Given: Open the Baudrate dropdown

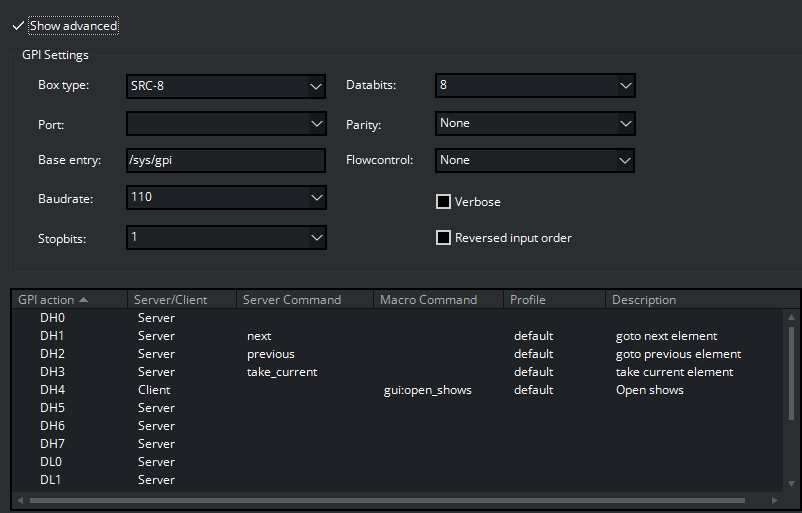Looking at the screenshot, I should [226, 198].
